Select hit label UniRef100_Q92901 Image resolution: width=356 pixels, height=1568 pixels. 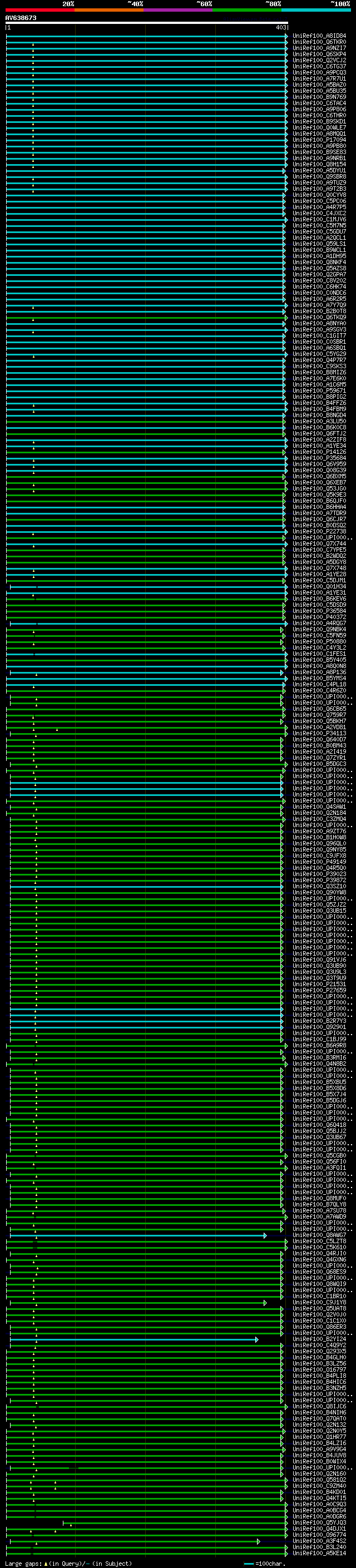[319, 1027]
